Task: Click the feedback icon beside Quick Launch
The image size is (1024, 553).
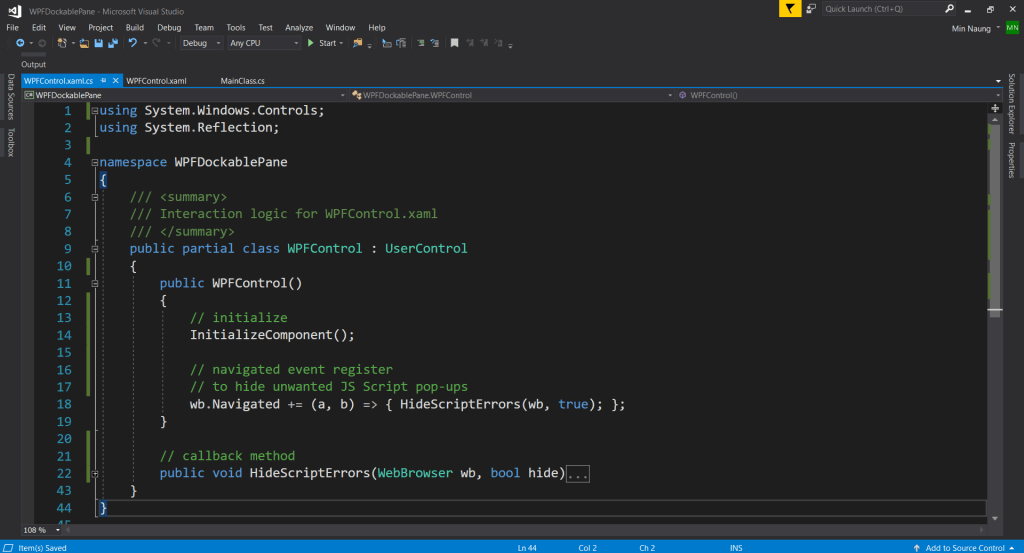Action: [x=812, y=9]
